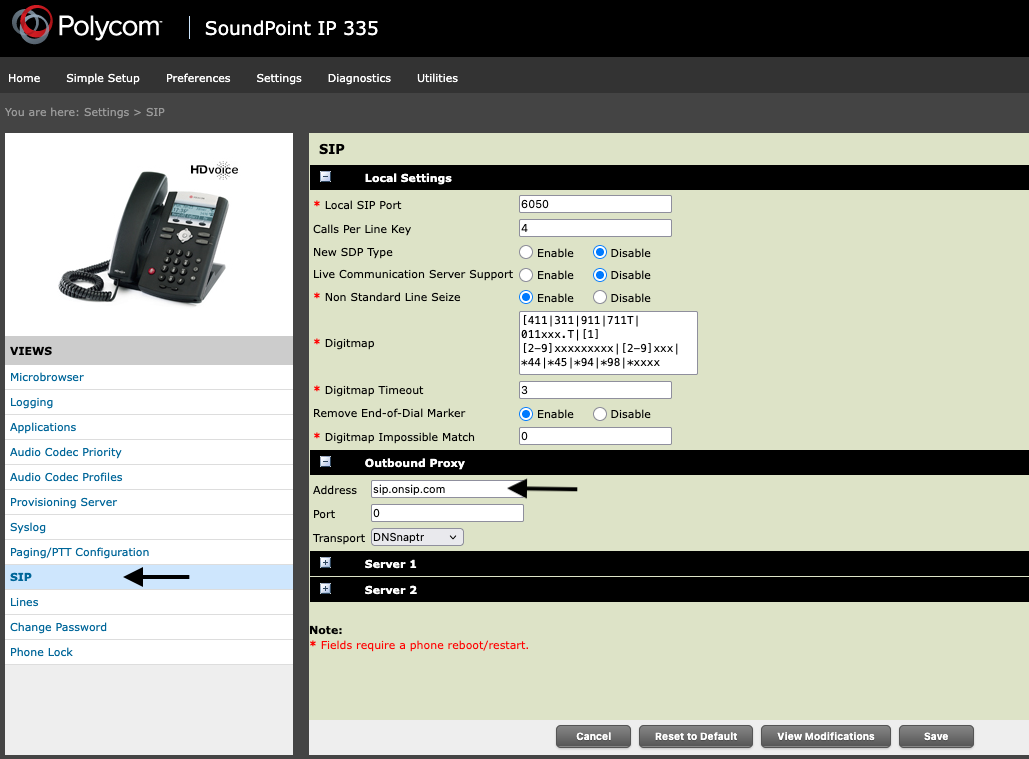Image resolution: width=1029 pixels, height=759 pixels.
Task: Expand the Server 1 section
Action: [325, 563]
